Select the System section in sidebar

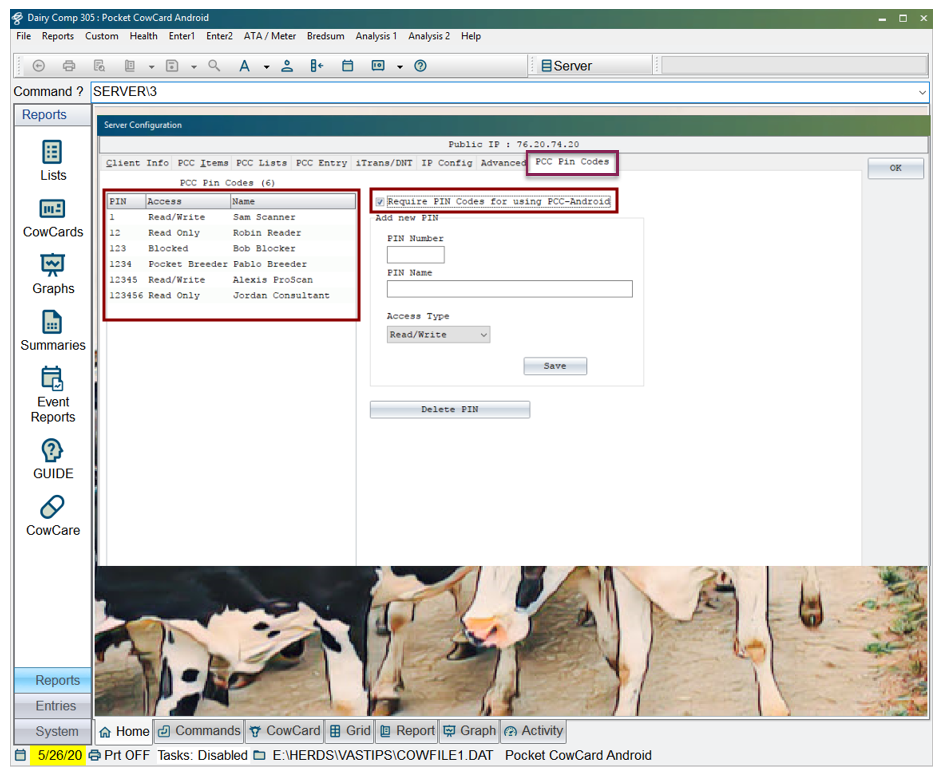55,731
